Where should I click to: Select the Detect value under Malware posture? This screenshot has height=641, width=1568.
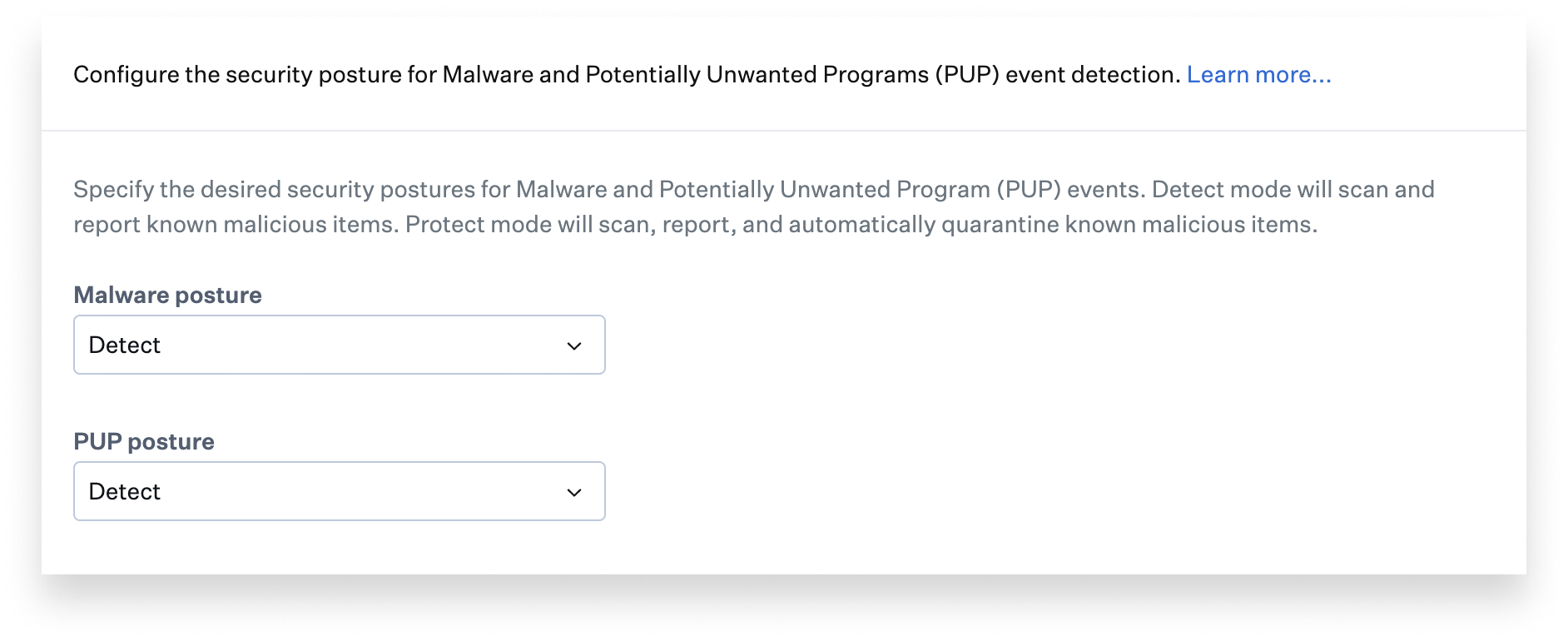pos(125,345)
